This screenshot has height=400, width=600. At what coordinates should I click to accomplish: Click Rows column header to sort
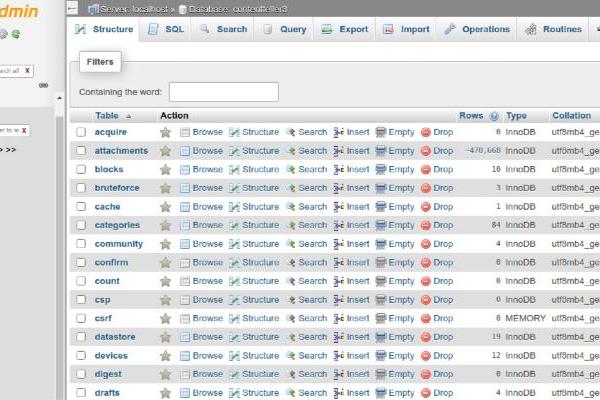pos(471,116)
